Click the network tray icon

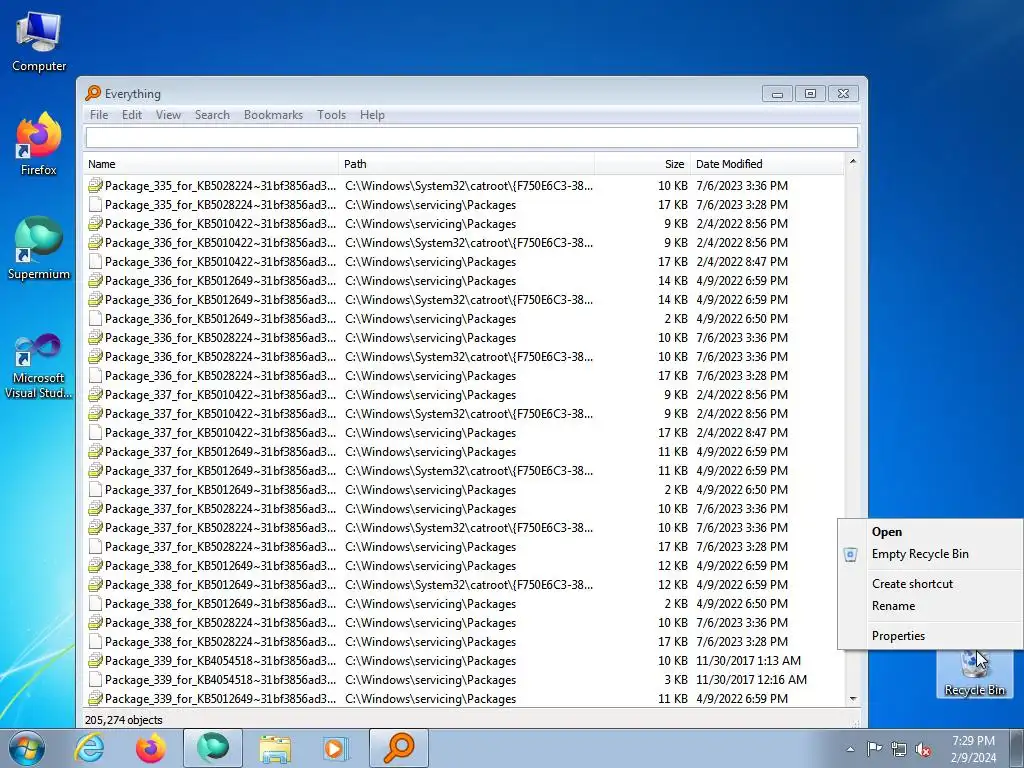[899, 749]
